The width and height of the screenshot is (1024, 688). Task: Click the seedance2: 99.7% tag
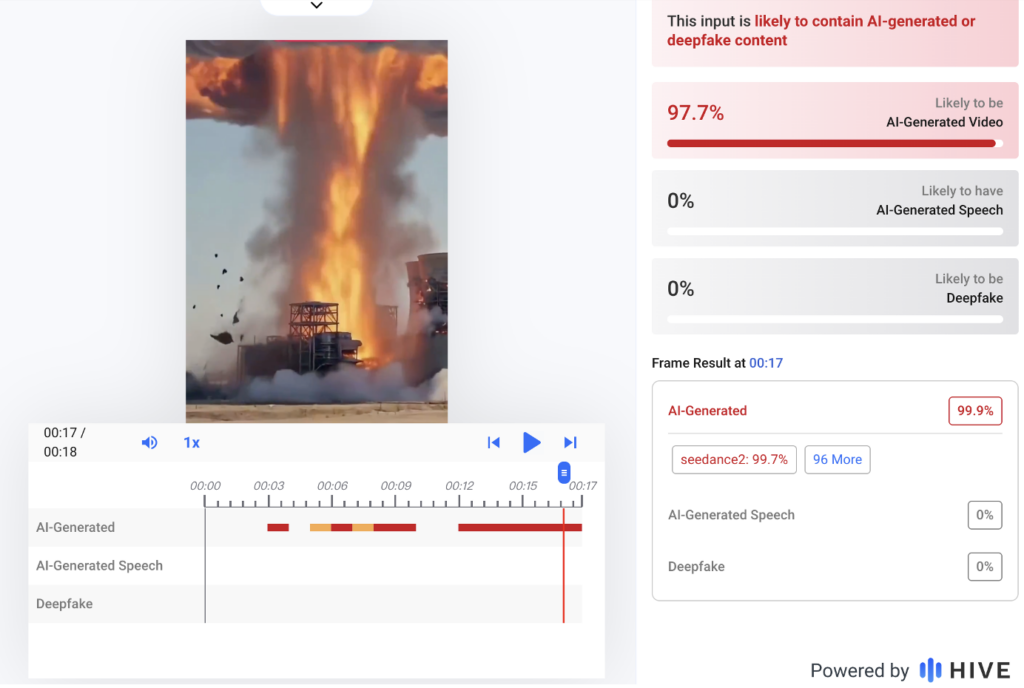coord(734,459)
